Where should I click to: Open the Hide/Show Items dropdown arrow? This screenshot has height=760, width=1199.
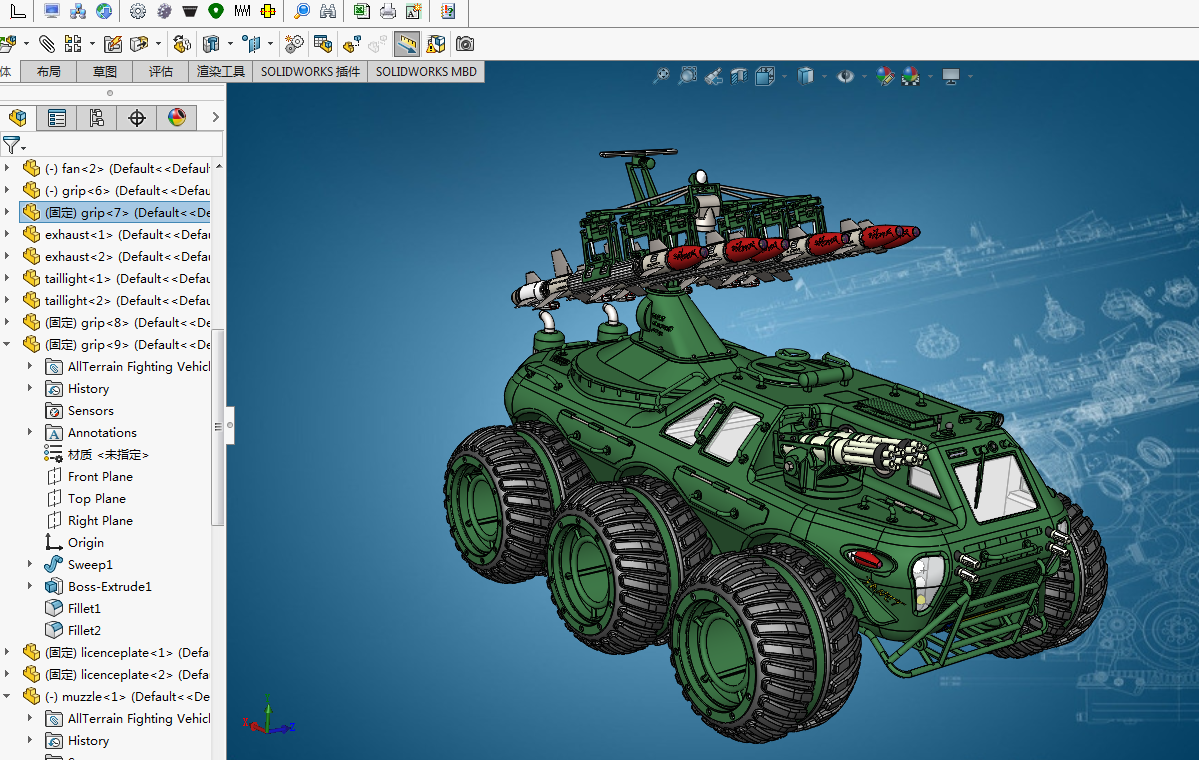click(x=864, y=76)
